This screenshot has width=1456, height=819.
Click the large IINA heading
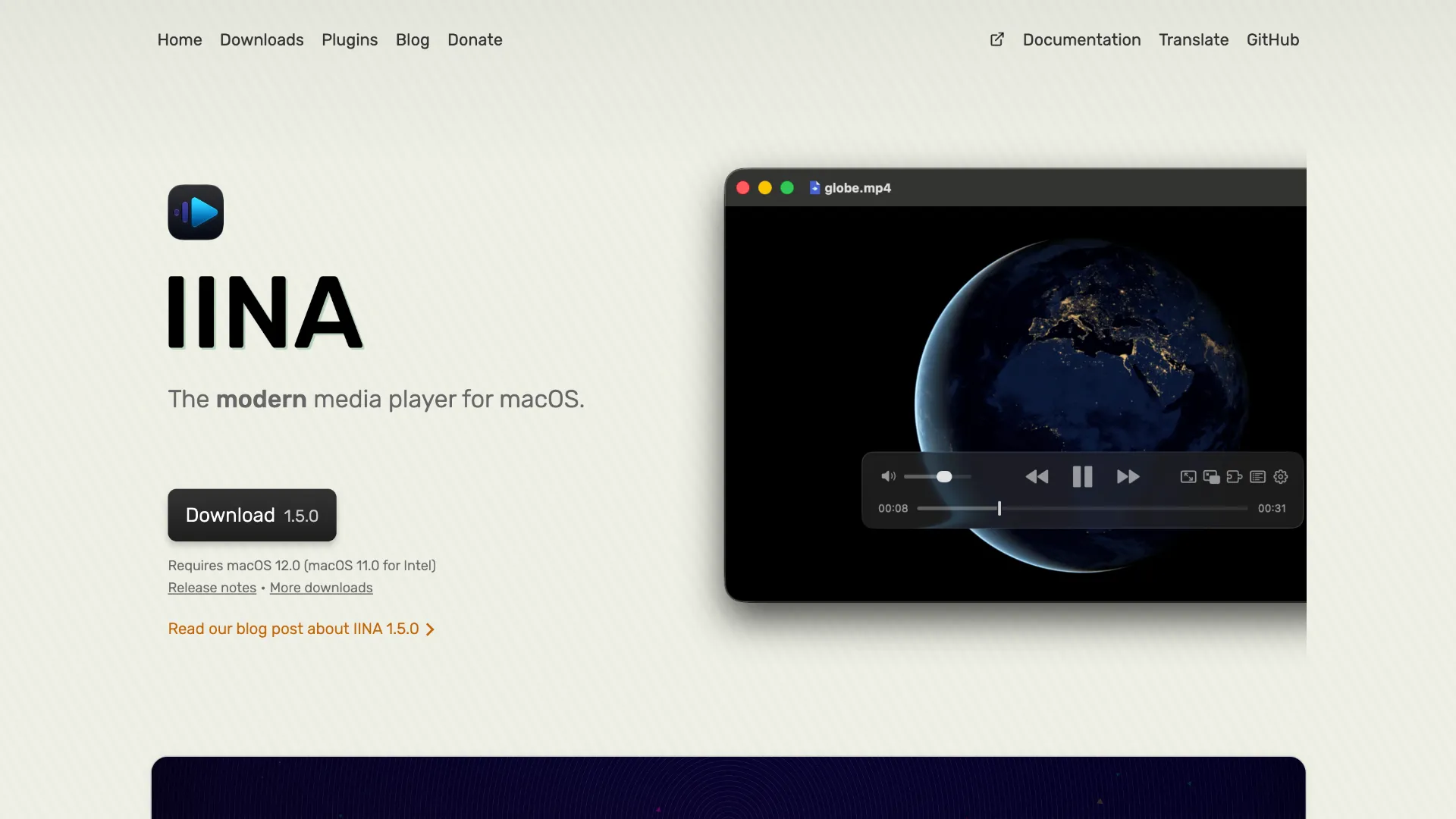point(265,312)
